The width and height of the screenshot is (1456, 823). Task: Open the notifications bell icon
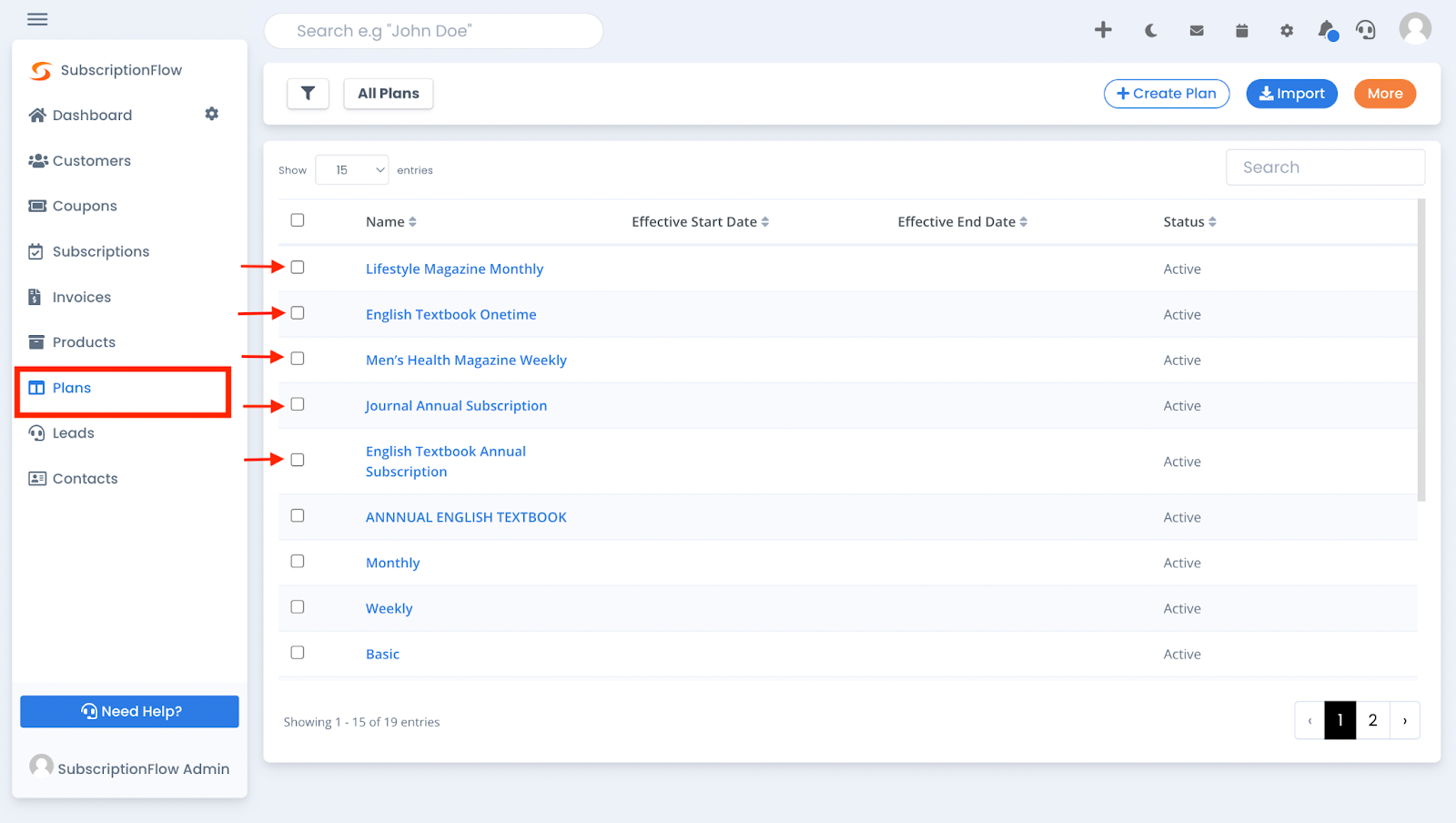pos(1327,31)
